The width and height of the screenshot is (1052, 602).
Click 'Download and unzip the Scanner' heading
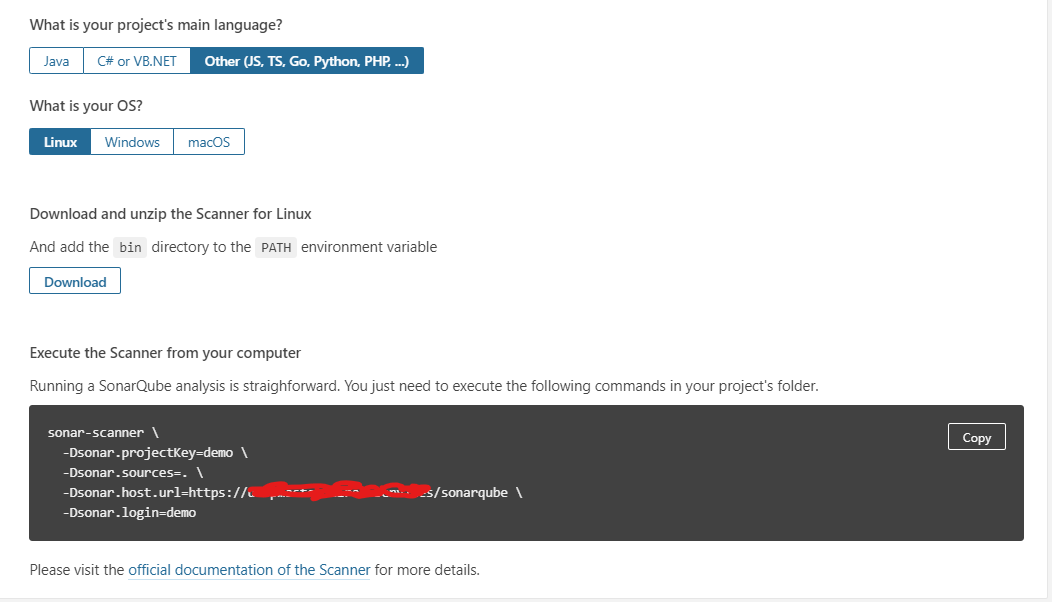click(x=170, y=213)
